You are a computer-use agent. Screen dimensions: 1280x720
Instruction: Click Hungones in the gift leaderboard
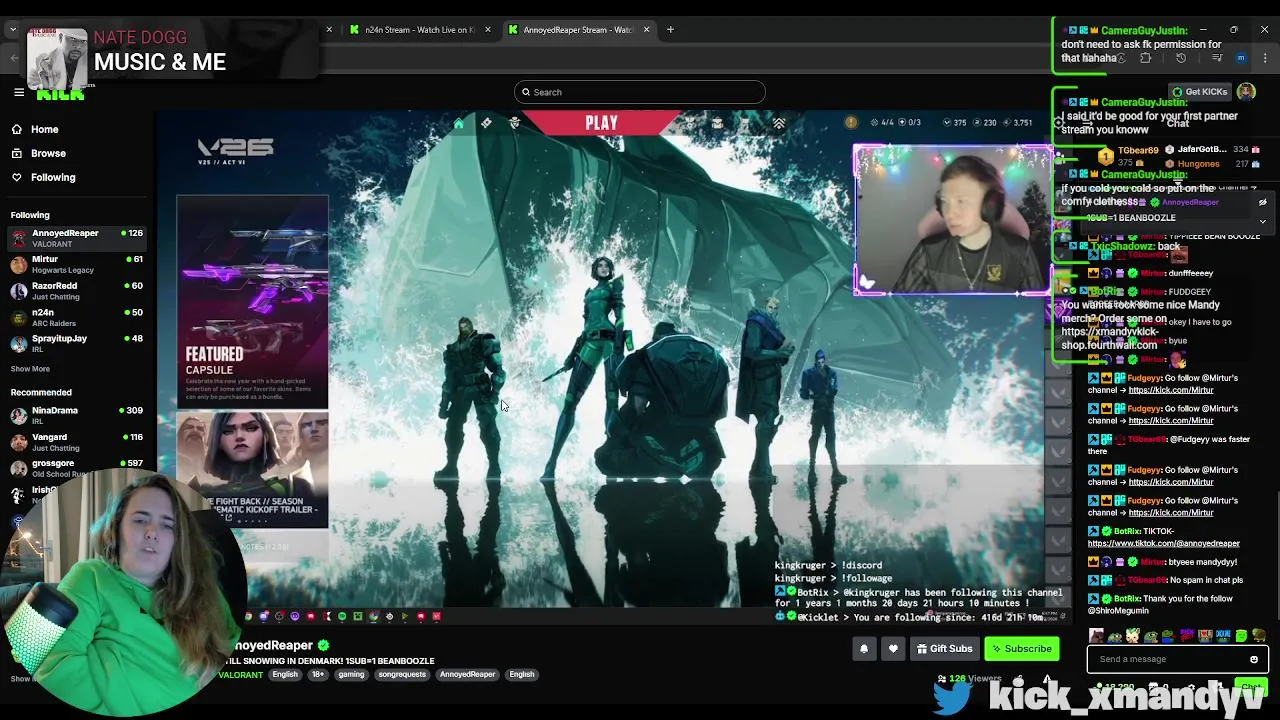pyautogui.click(x=1198, y=164)
